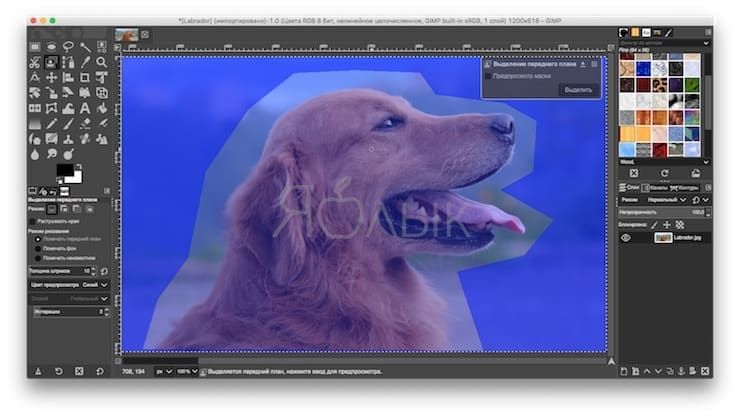Delete the current layer

pyautogui.click(x=705, y=372)
